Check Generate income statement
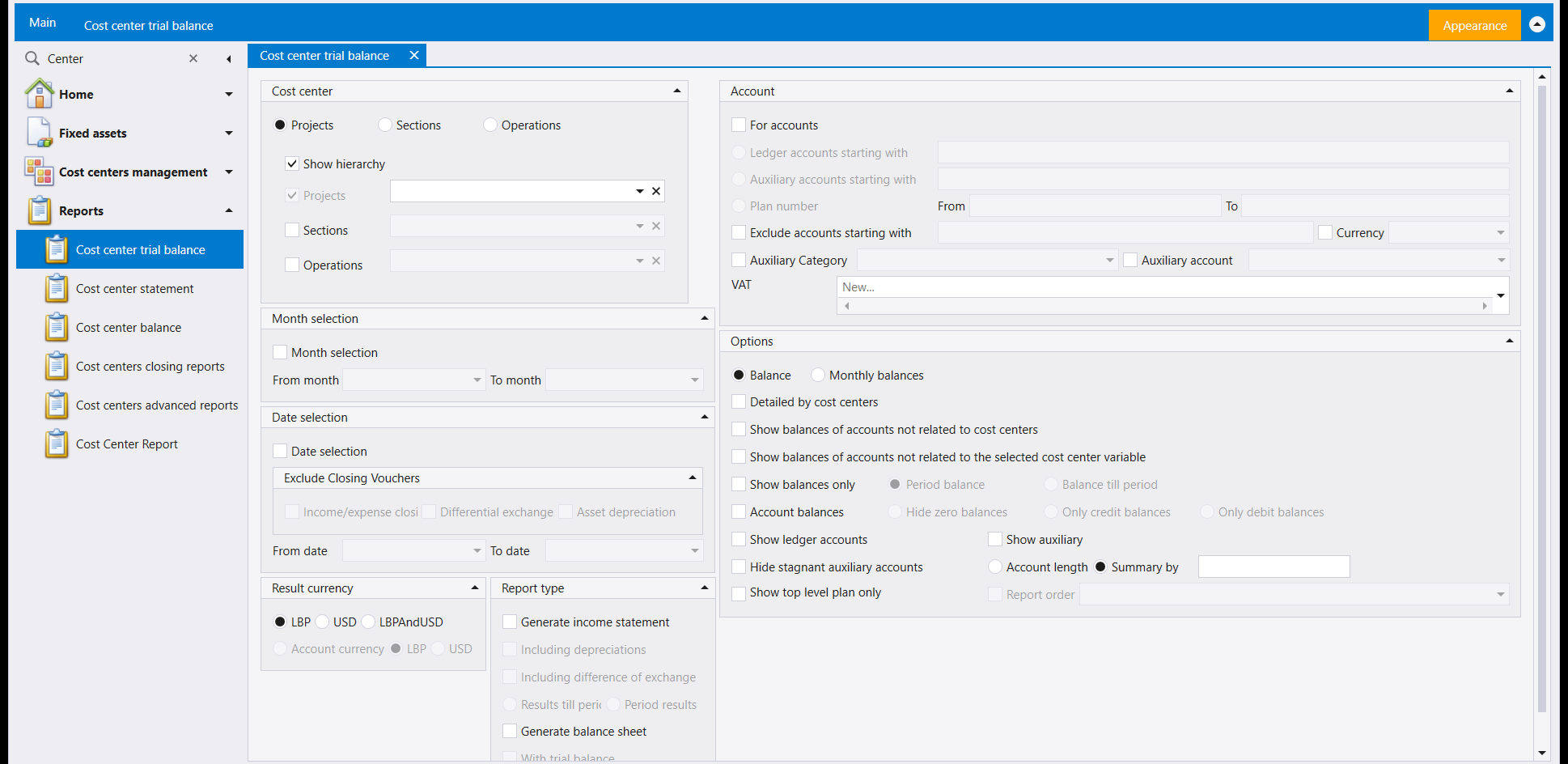This screenshot has height=764, width=1568. (x=510, y=622)
